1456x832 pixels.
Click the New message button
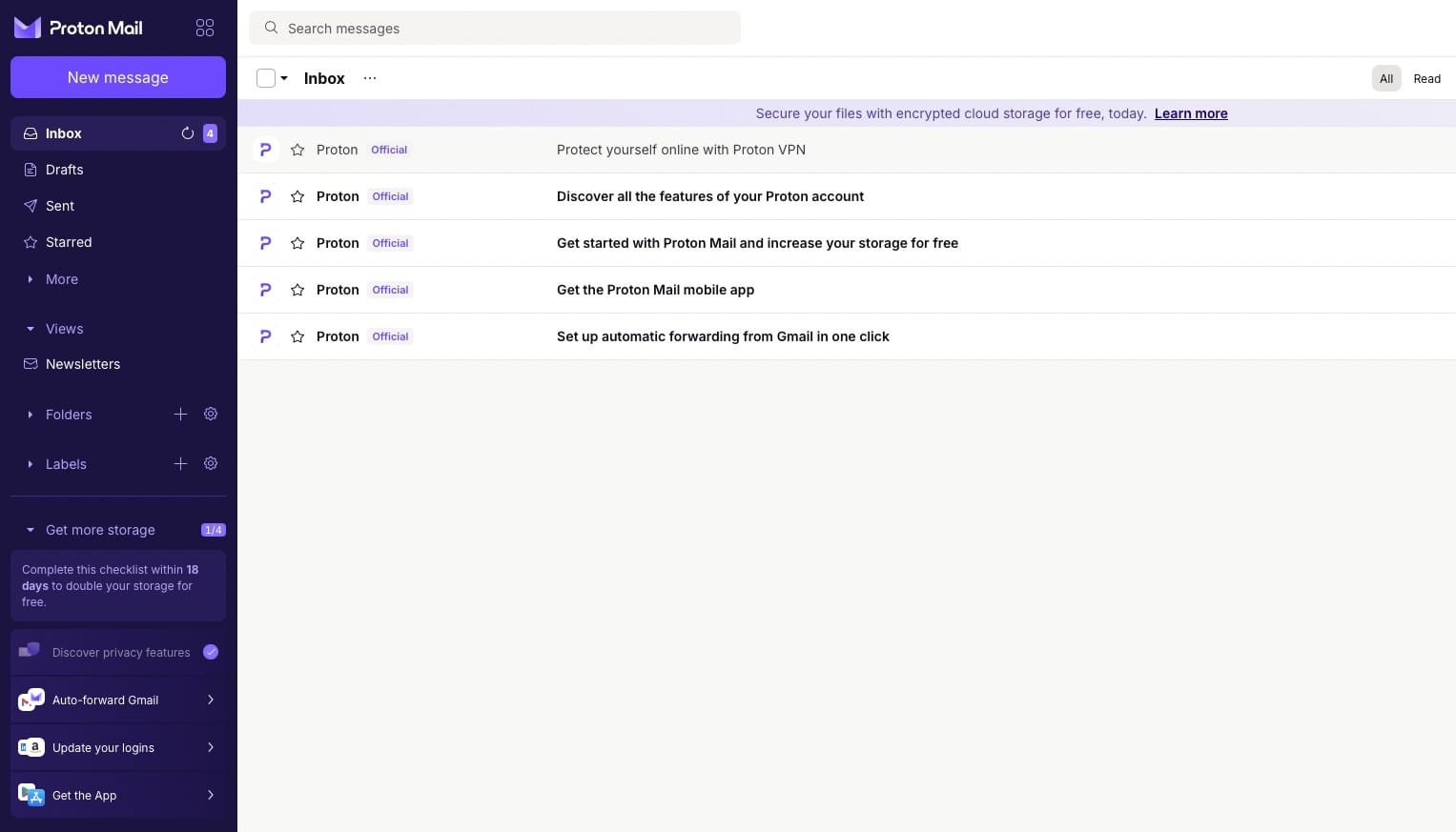[x=117, y=77]
